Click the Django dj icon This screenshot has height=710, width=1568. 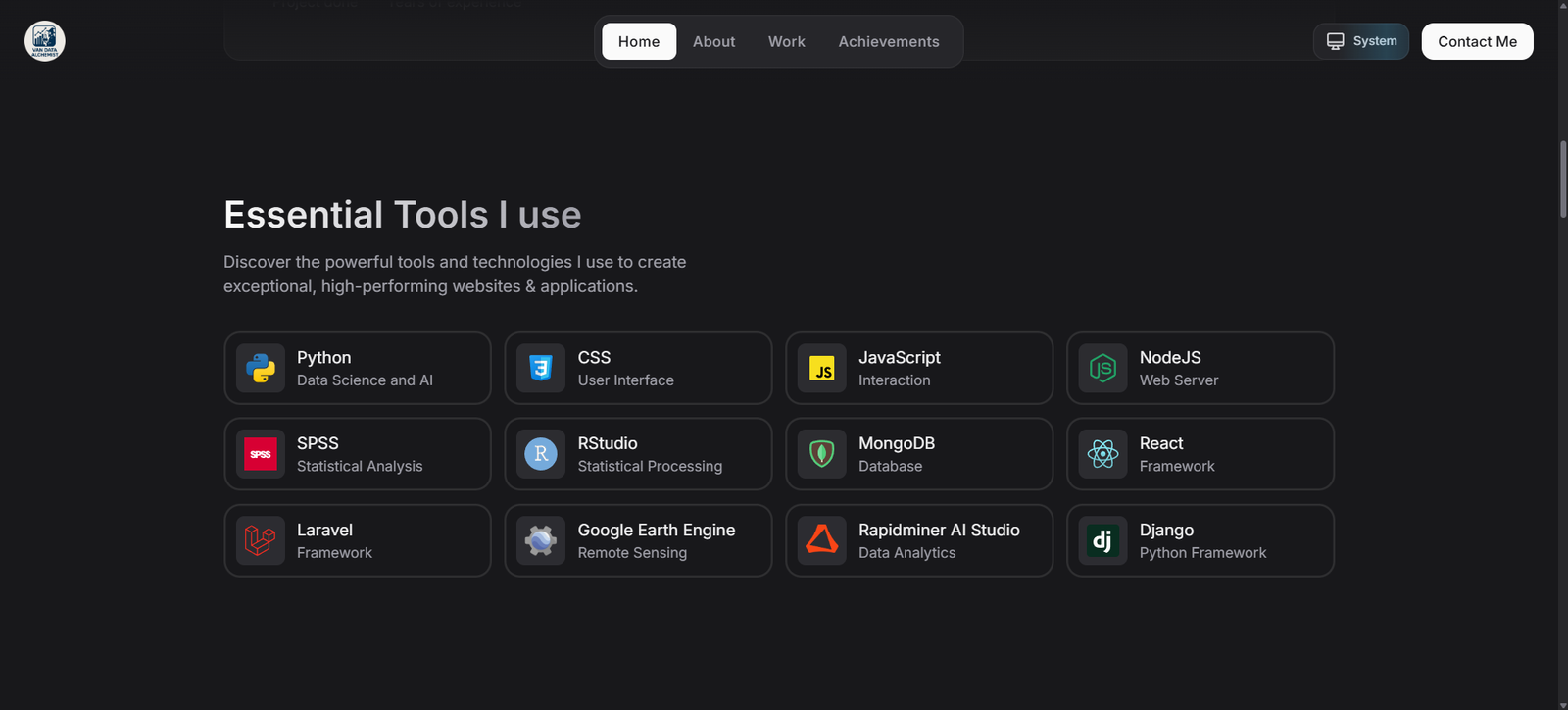pos(1102,540)
